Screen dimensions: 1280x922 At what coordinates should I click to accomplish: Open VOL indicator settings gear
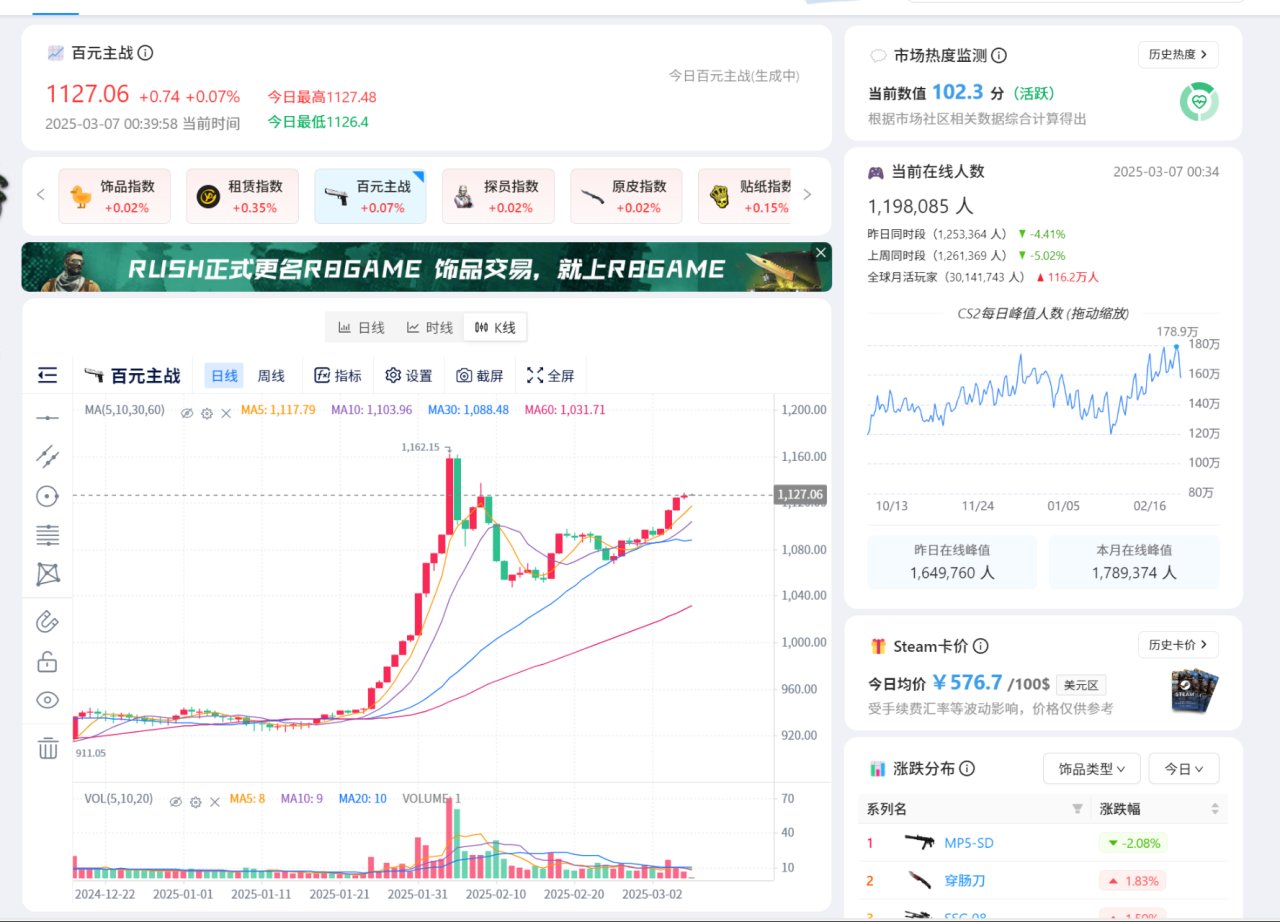coord(196,802)
